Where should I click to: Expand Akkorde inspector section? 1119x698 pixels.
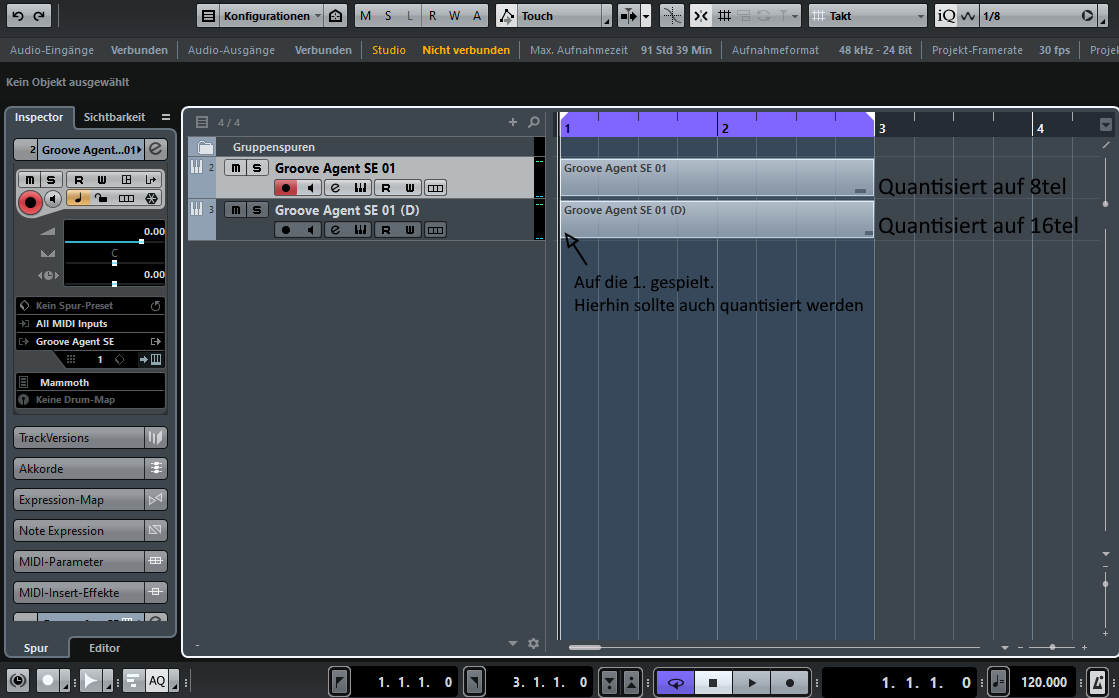[x=91, y=468]
